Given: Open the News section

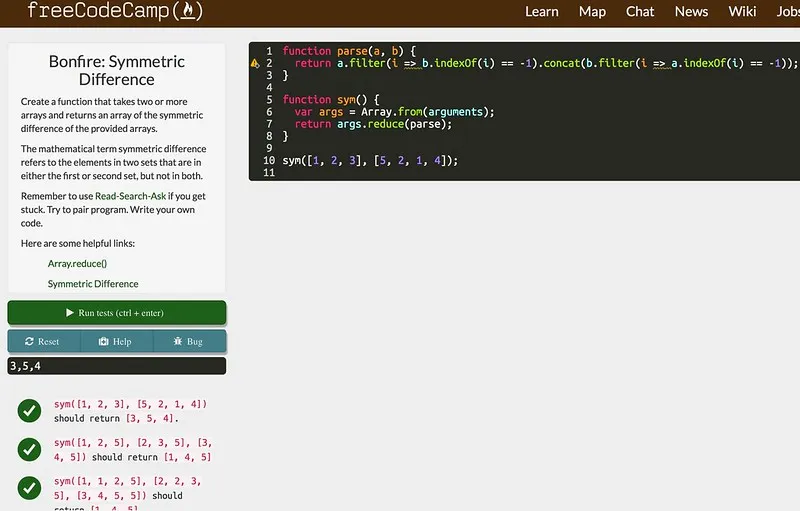Looking at the screenshot, I should pyautogui.click(x=691, y=12).
